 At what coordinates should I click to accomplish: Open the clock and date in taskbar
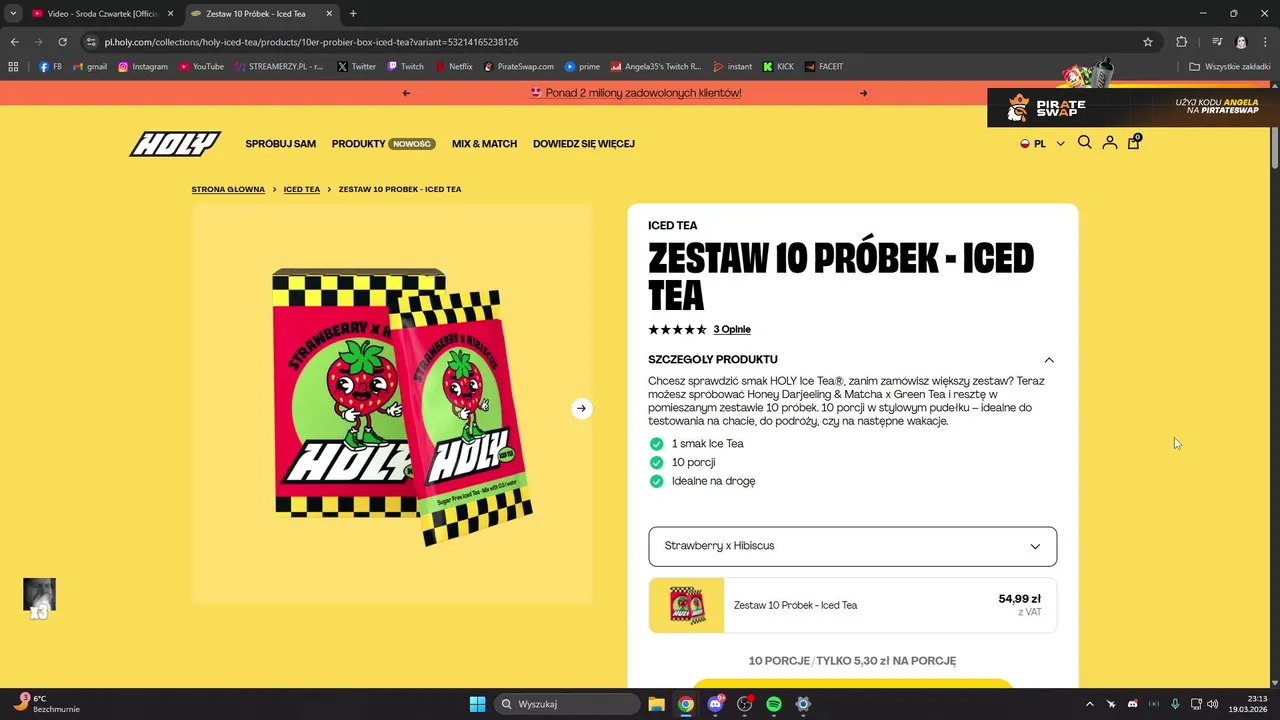pos(1250,704)
